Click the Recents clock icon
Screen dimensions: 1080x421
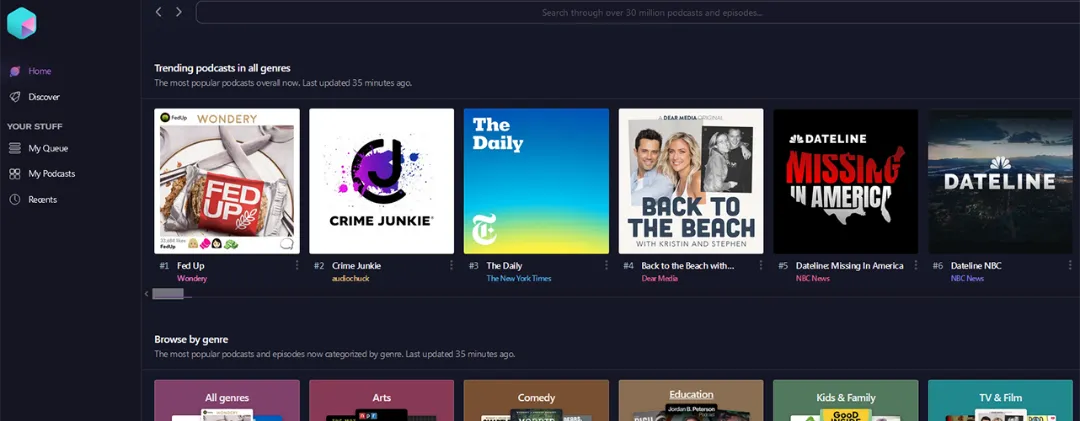coord(14,199)
